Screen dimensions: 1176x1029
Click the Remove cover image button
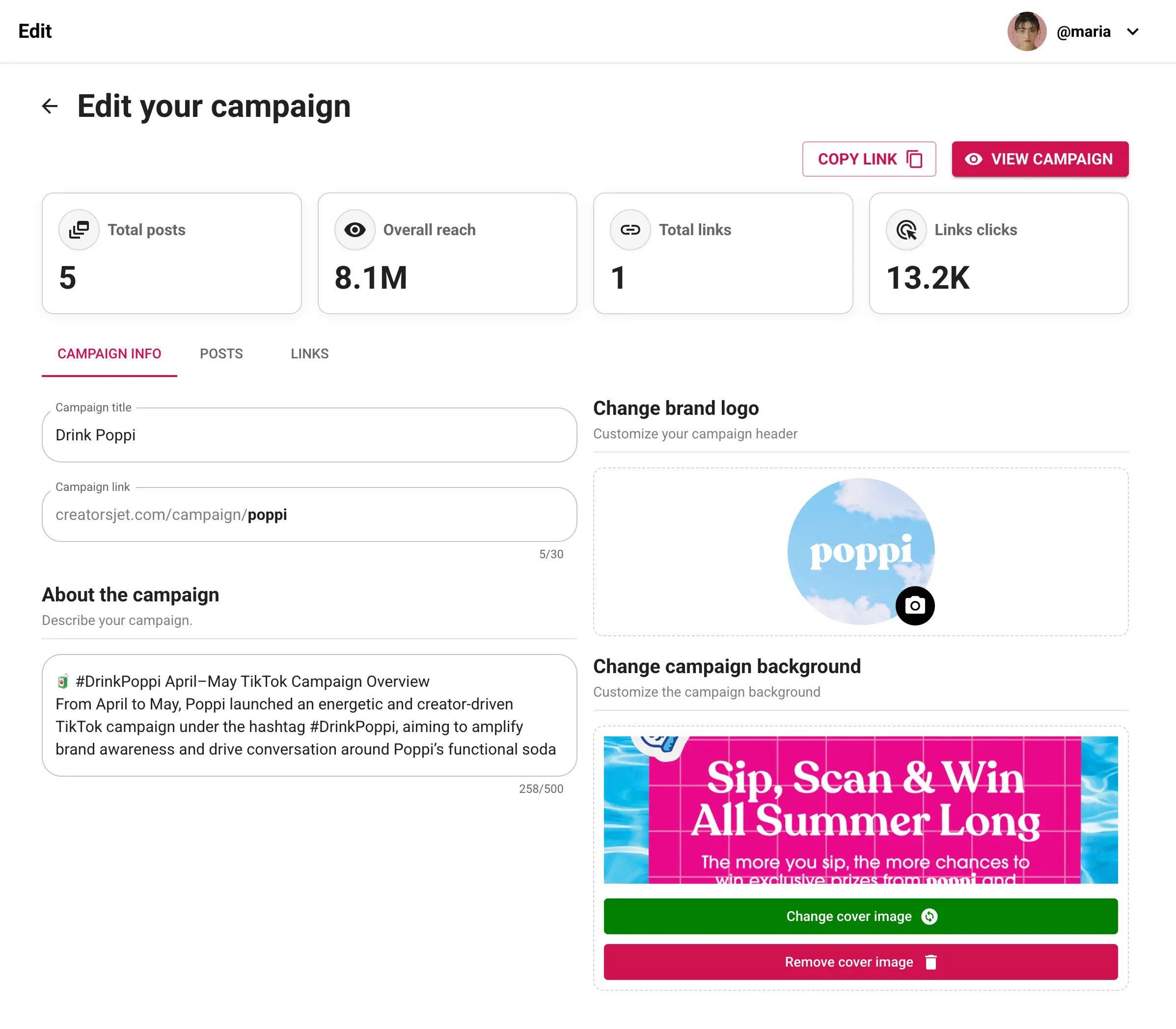pyautogui.click(x=860, y=962)
